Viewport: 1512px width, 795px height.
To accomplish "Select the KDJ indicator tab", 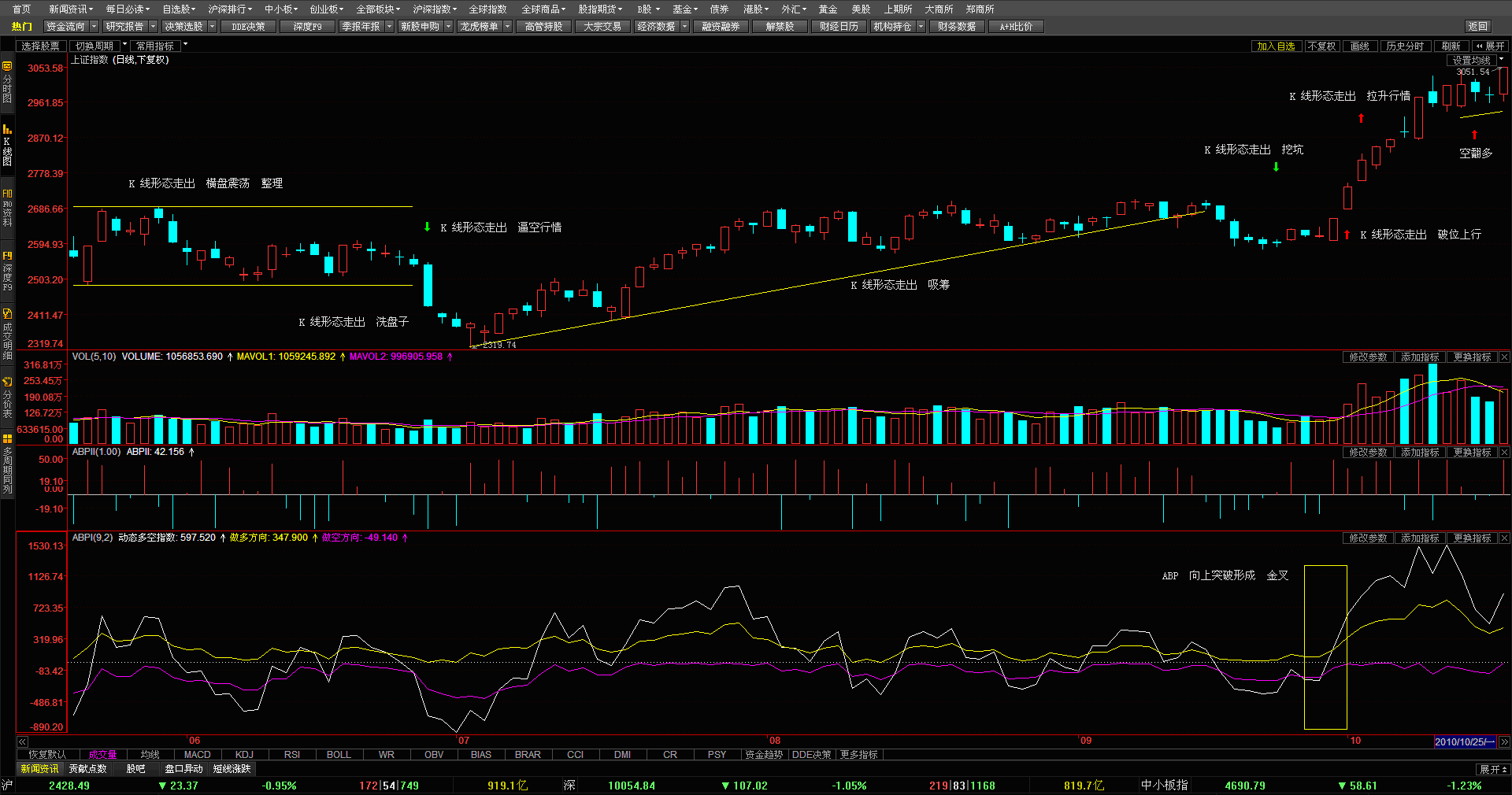I will (244, 755).
